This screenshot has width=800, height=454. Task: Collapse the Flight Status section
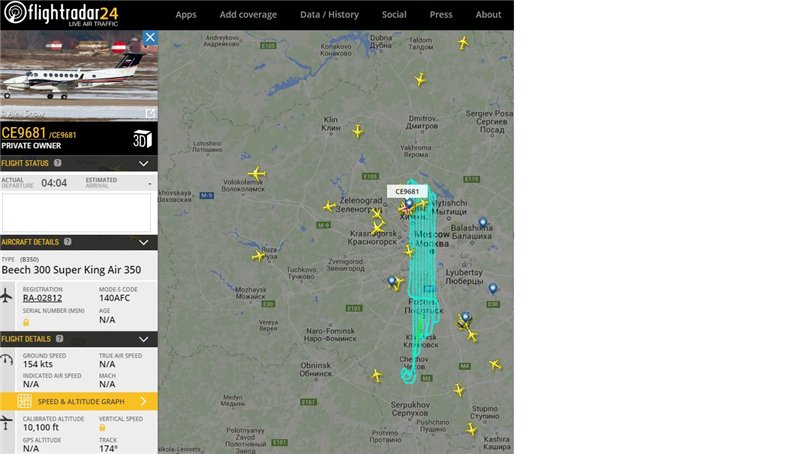pyautogui.click(x=144, y=163)
